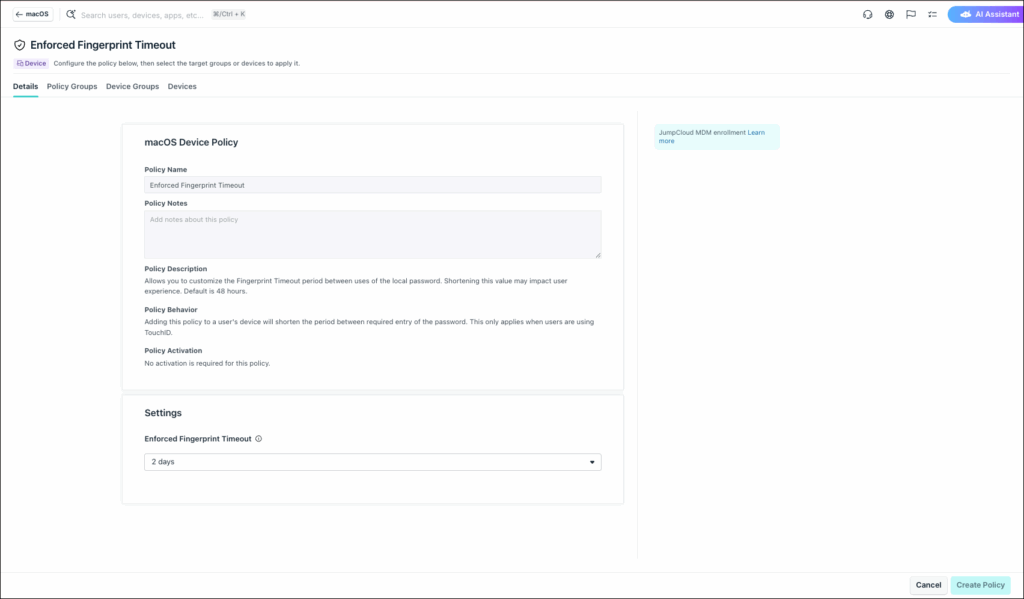Viewport: 1024px width, 599px height.
Task: Click the Policy Activation label
Action: (x=173, y=351)
